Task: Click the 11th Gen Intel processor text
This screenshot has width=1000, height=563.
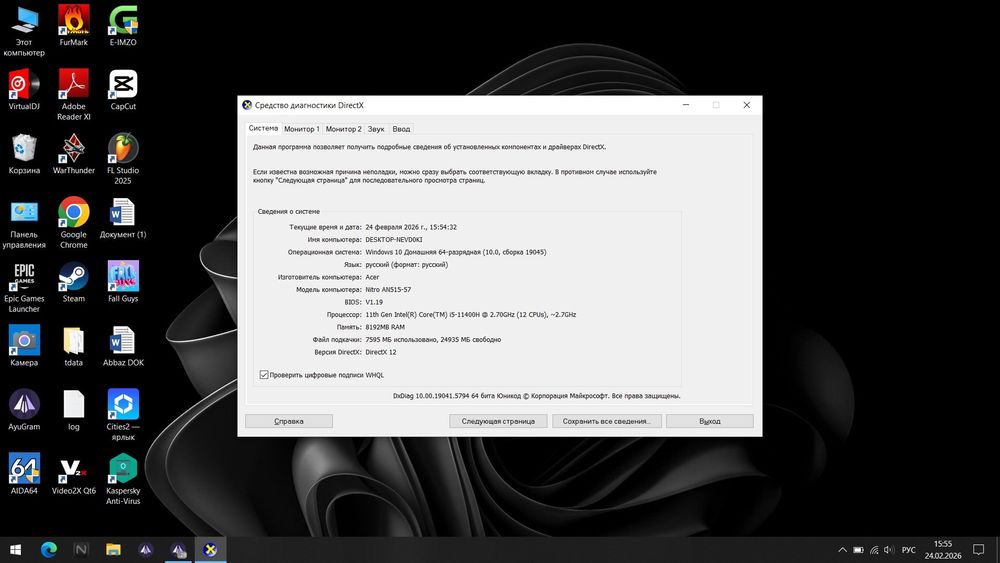Action: pos(471,314)
